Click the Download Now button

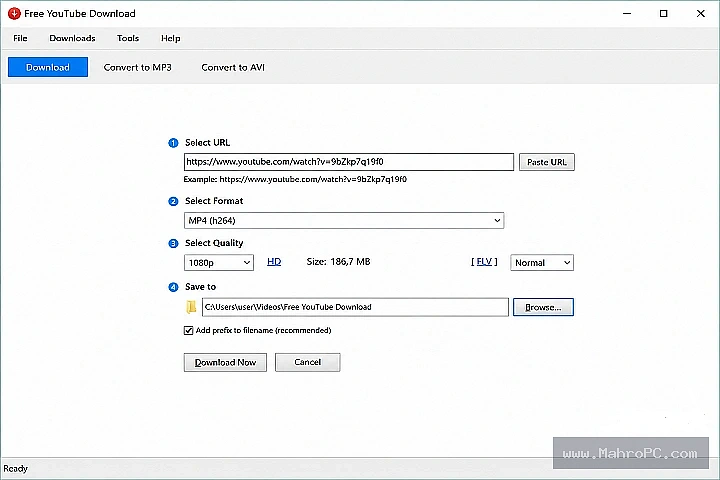(x=225, y=362)
